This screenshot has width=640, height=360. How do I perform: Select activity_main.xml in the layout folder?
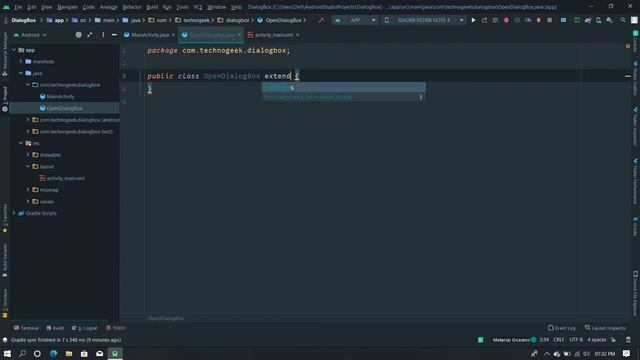[65, 178]
